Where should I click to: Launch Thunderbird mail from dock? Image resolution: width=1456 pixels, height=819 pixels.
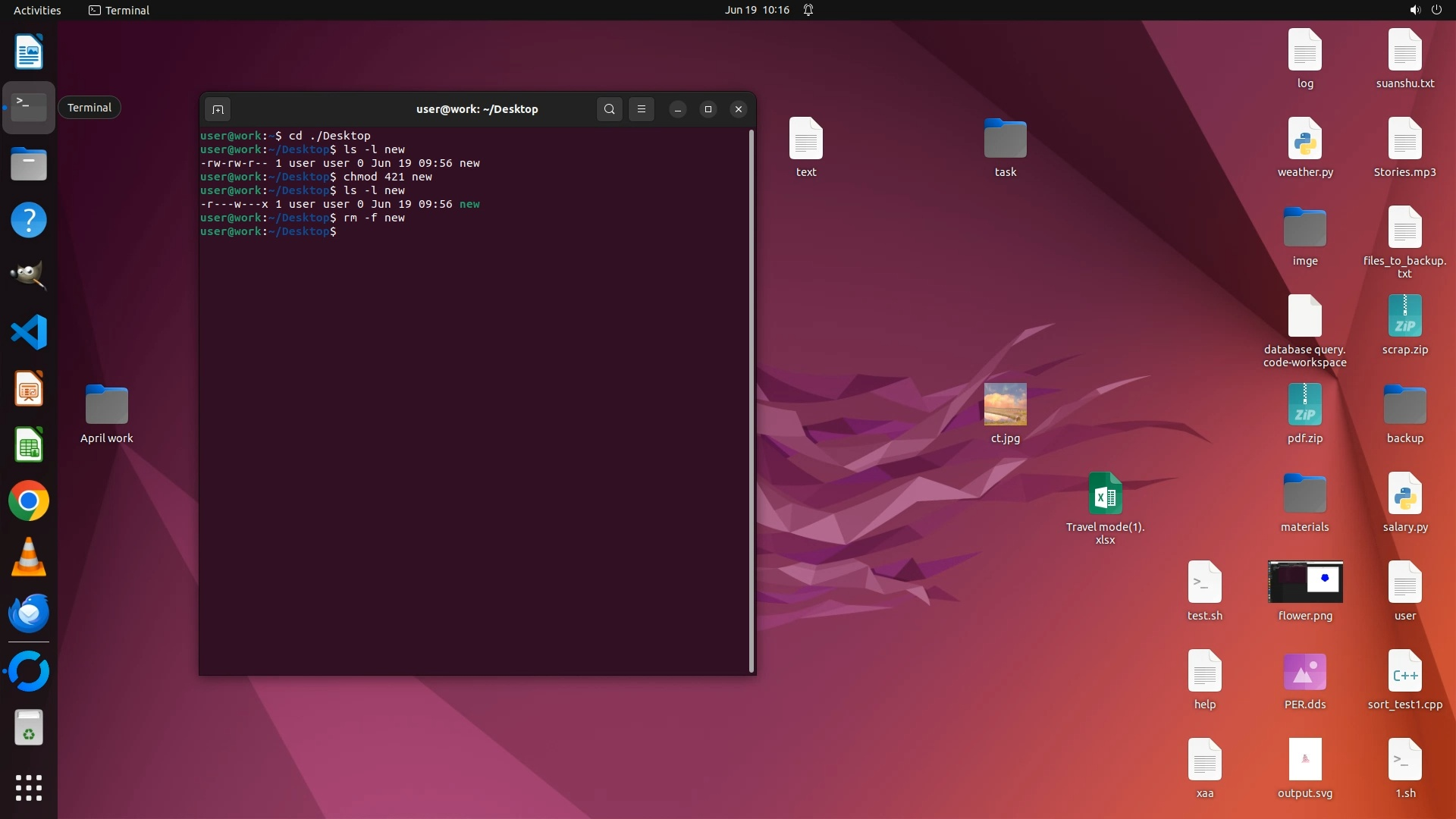pyautogui.click(x=29, y=613)
